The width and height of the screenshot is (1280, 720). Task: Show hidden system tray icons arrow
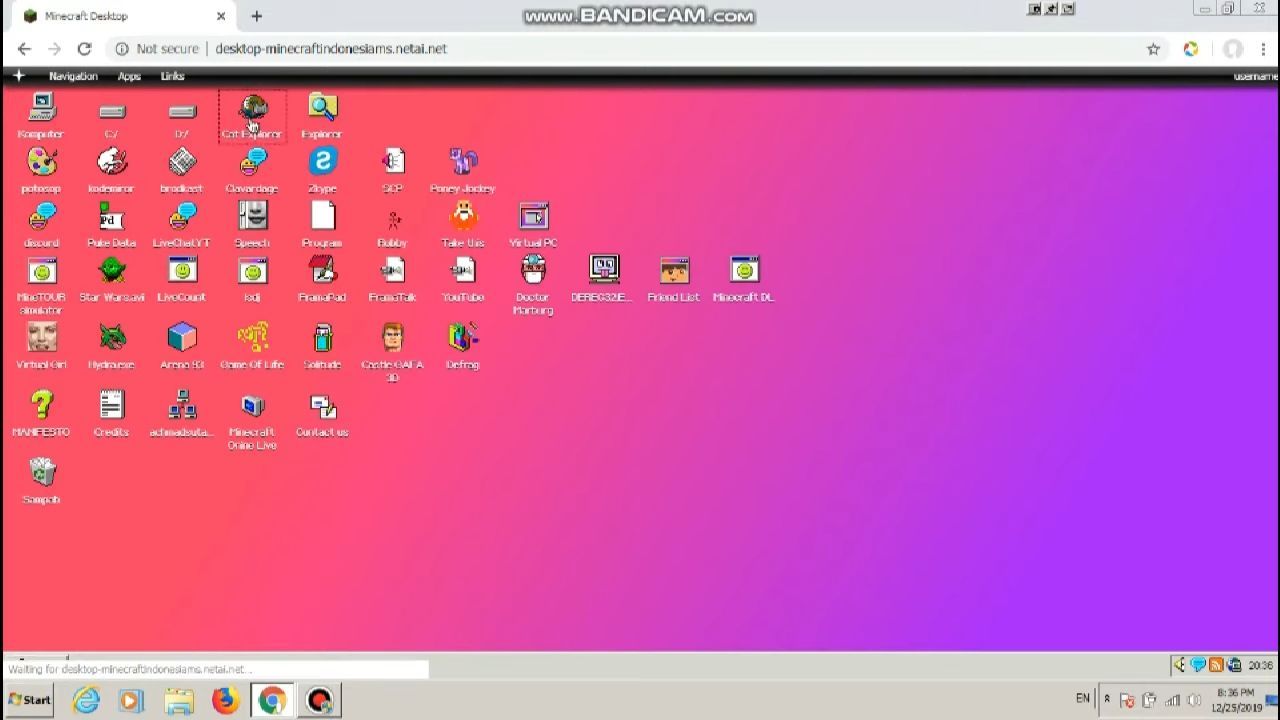pyautogui.click(x=1106, y=699)
